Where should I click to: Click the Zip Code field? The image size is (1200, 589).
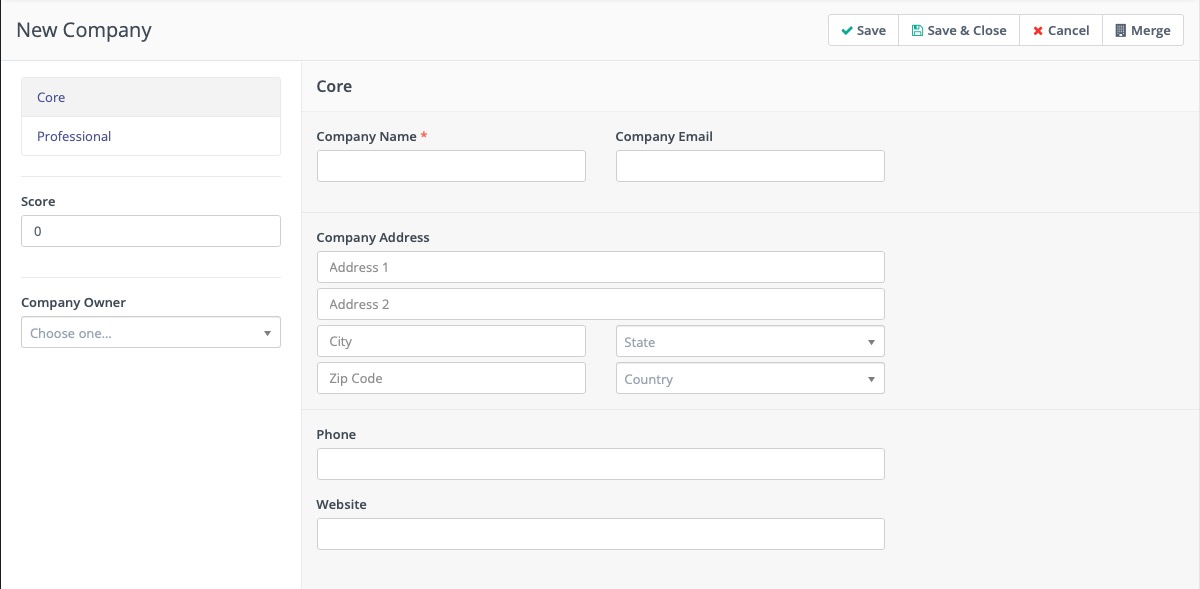450,378
